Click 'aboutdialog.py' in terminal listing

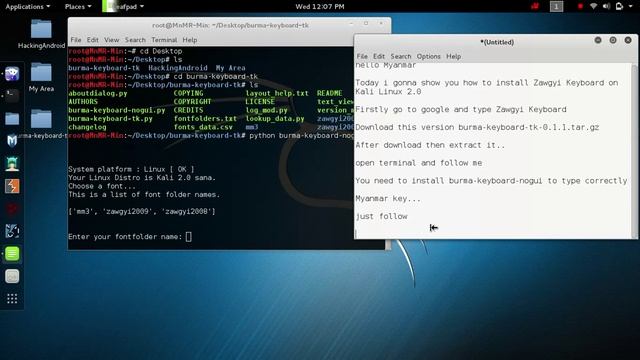point(98,93)
